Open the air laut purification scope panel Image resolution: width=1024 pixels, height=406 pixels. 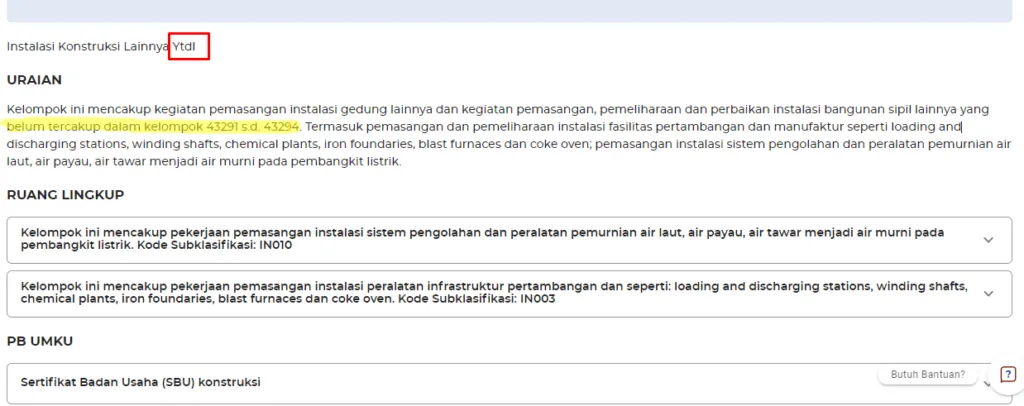pyautogui.click(x=480, y=240)
